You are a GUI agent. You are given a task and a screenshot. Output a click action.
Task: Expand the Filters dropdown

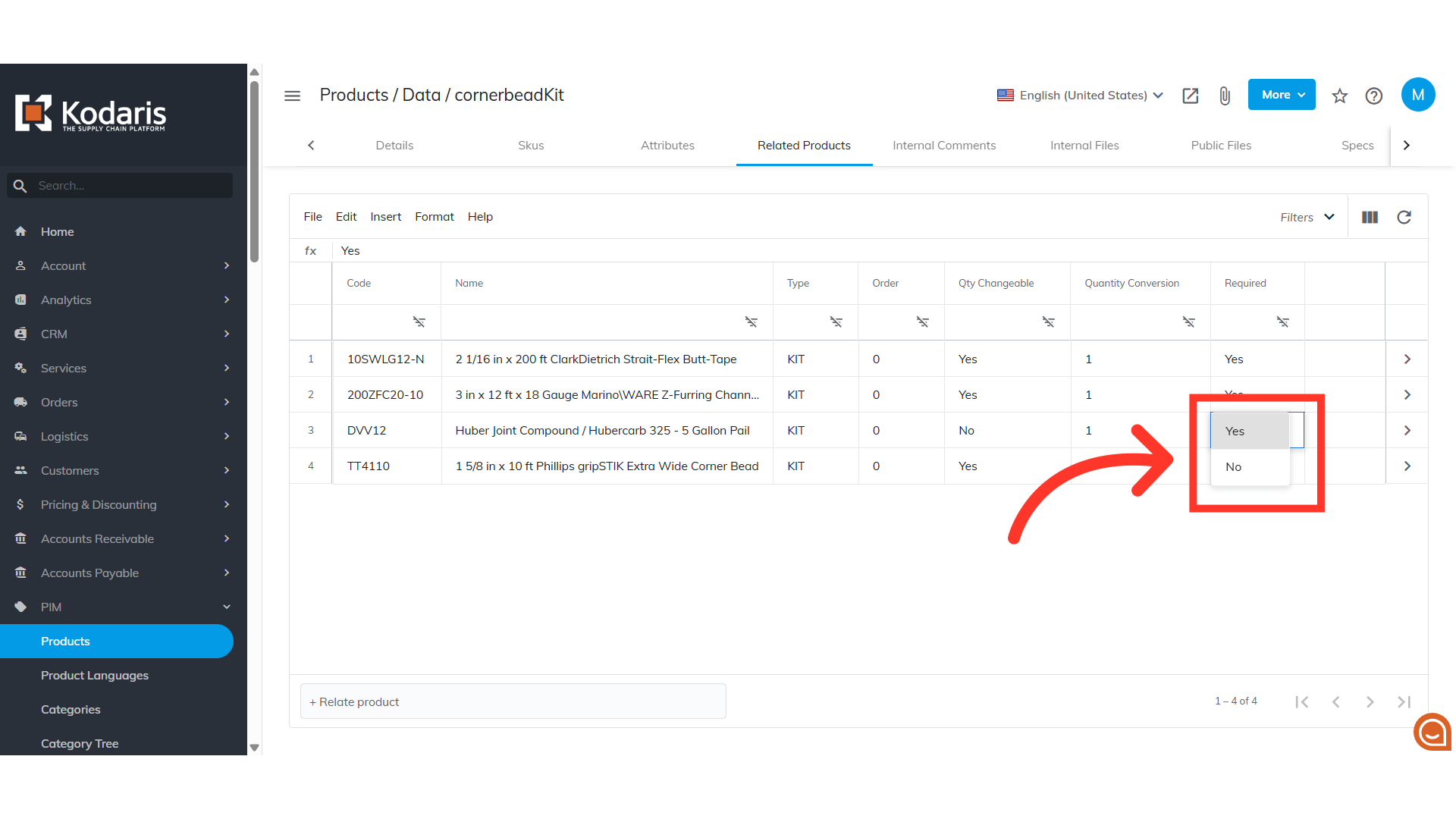1307,218
